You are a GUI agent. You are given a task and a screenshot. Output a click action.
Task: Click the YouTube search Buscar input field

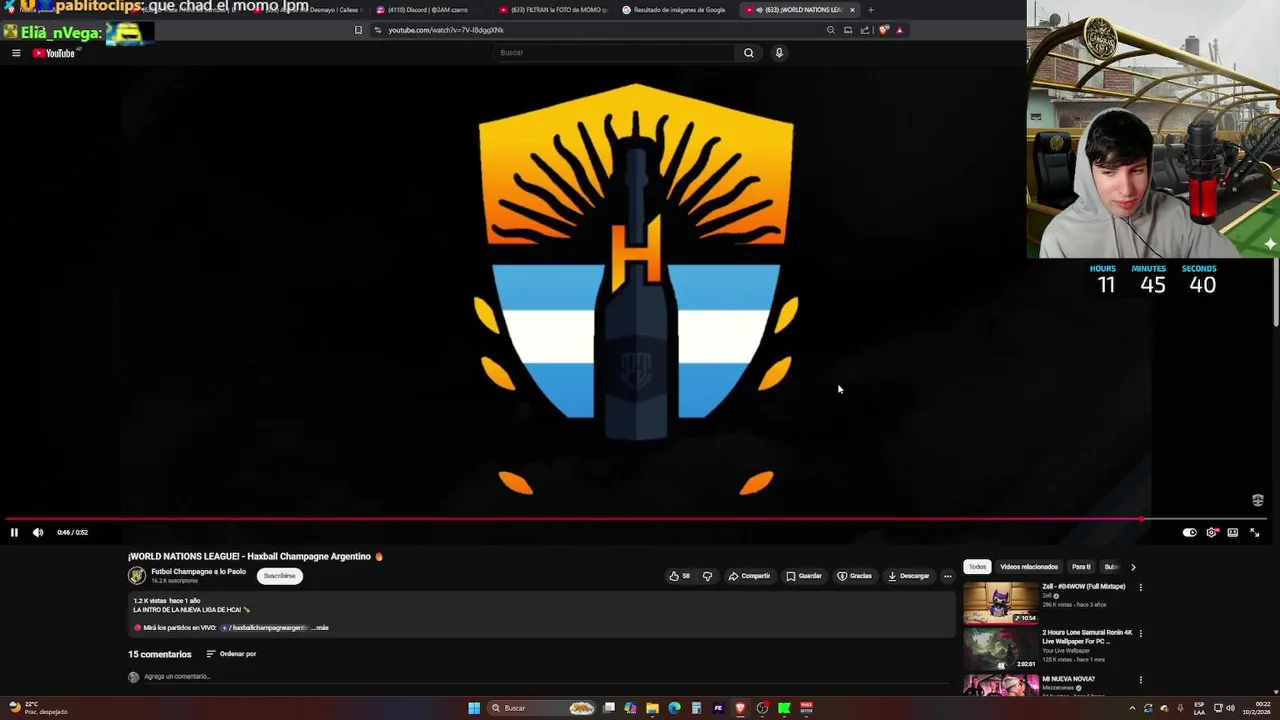pos(614,53)
